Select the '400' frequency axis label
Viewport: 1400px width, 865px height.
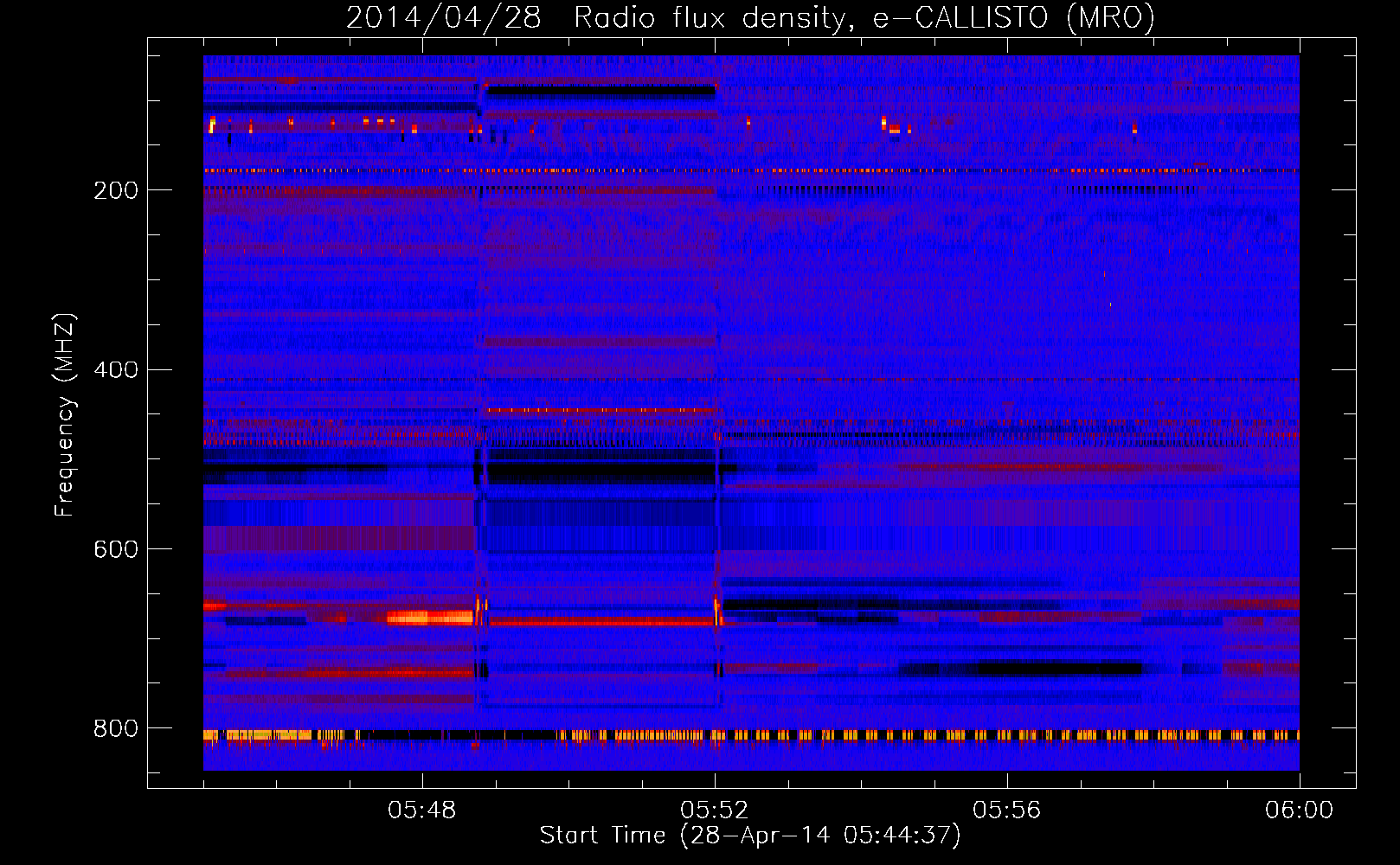[115, 369]
